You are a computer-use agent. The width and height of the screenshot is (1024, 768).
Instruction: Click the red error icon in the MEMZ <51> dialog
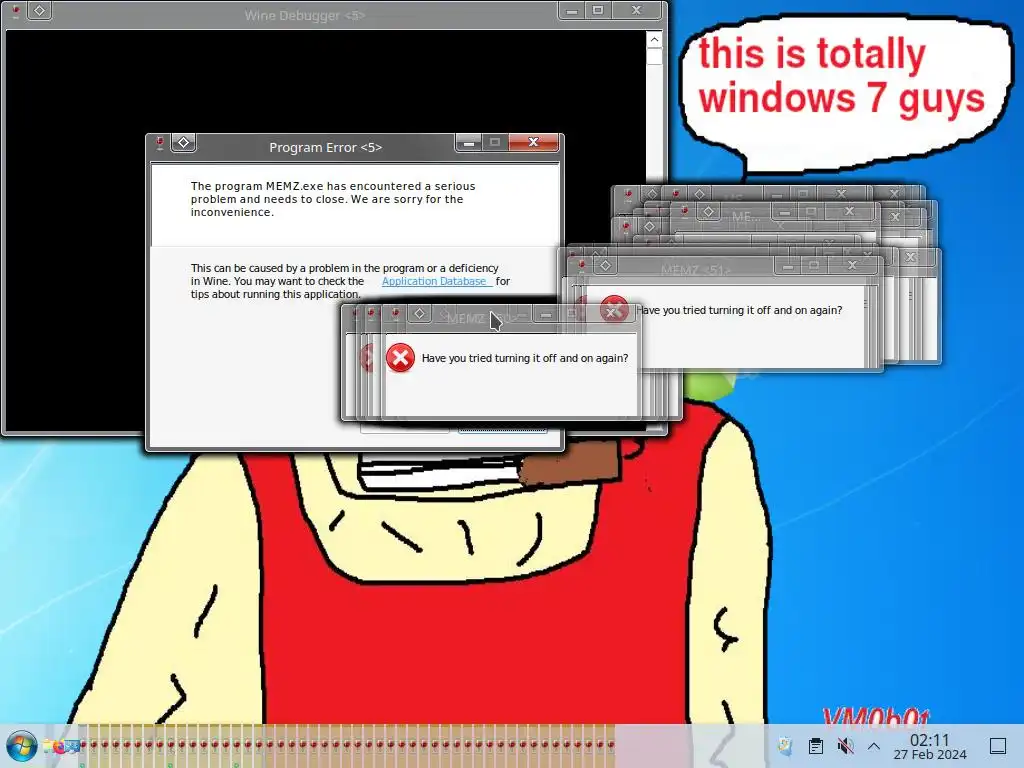point(614,310)
